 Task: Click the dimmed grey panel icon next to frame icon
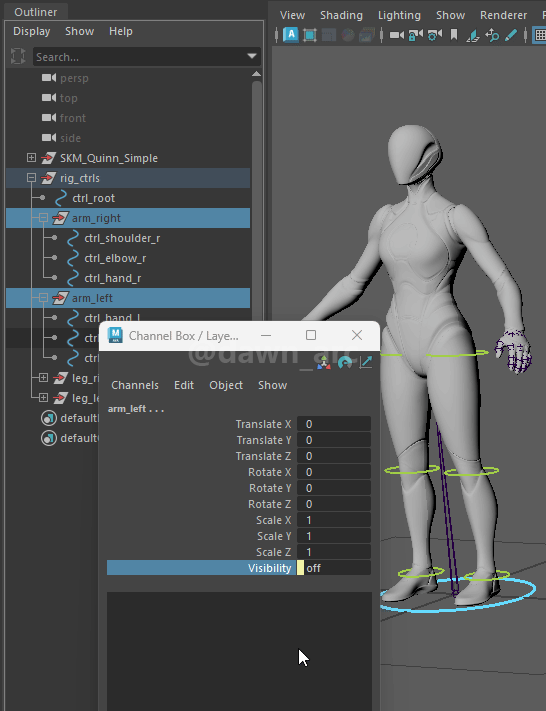pos(329,35)
